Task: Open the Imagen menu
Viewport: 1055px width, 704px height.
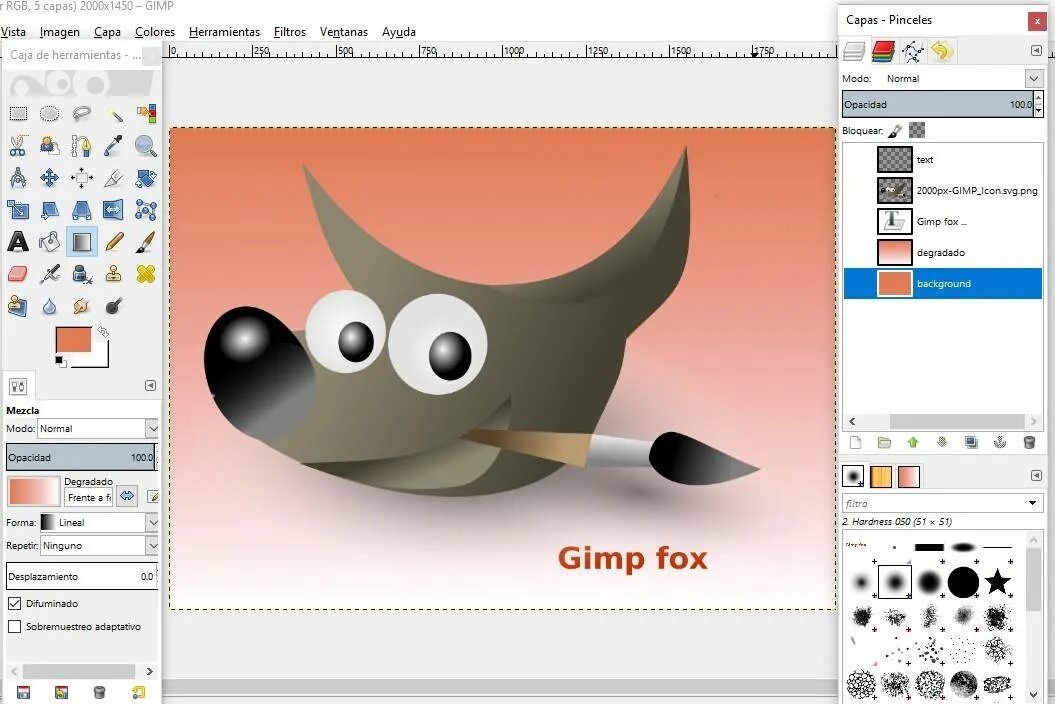Action: click(59, 32)
